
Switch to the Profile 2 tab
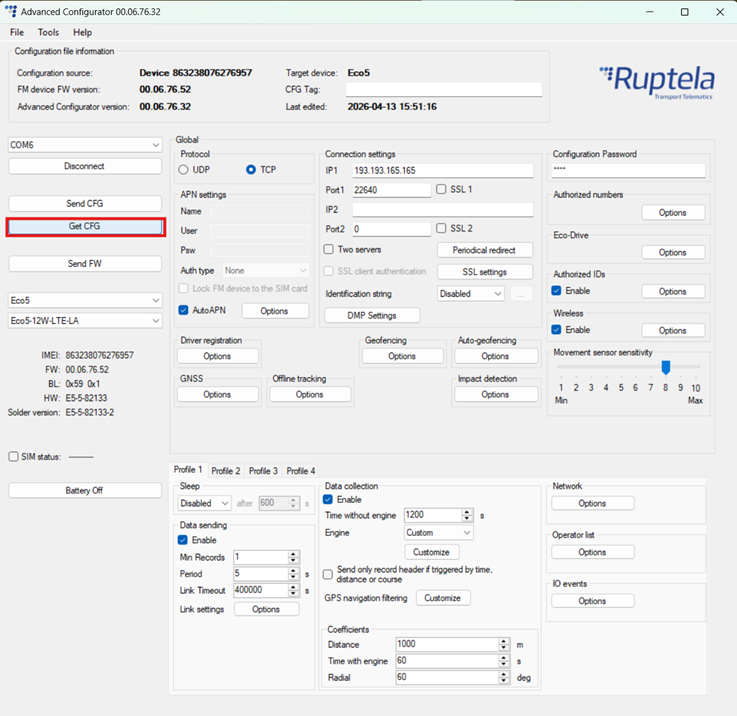[x=226, y=471]
